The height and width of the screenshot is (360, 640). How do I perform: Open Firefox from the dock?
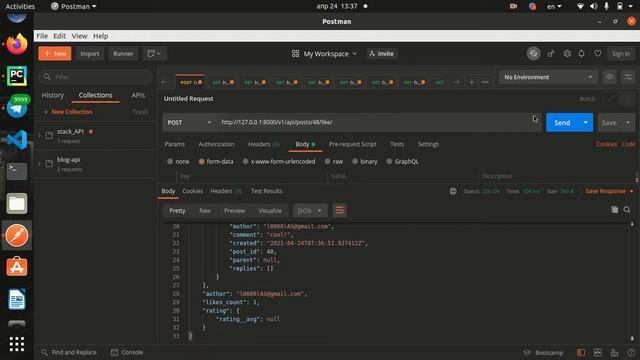point(17,44)
